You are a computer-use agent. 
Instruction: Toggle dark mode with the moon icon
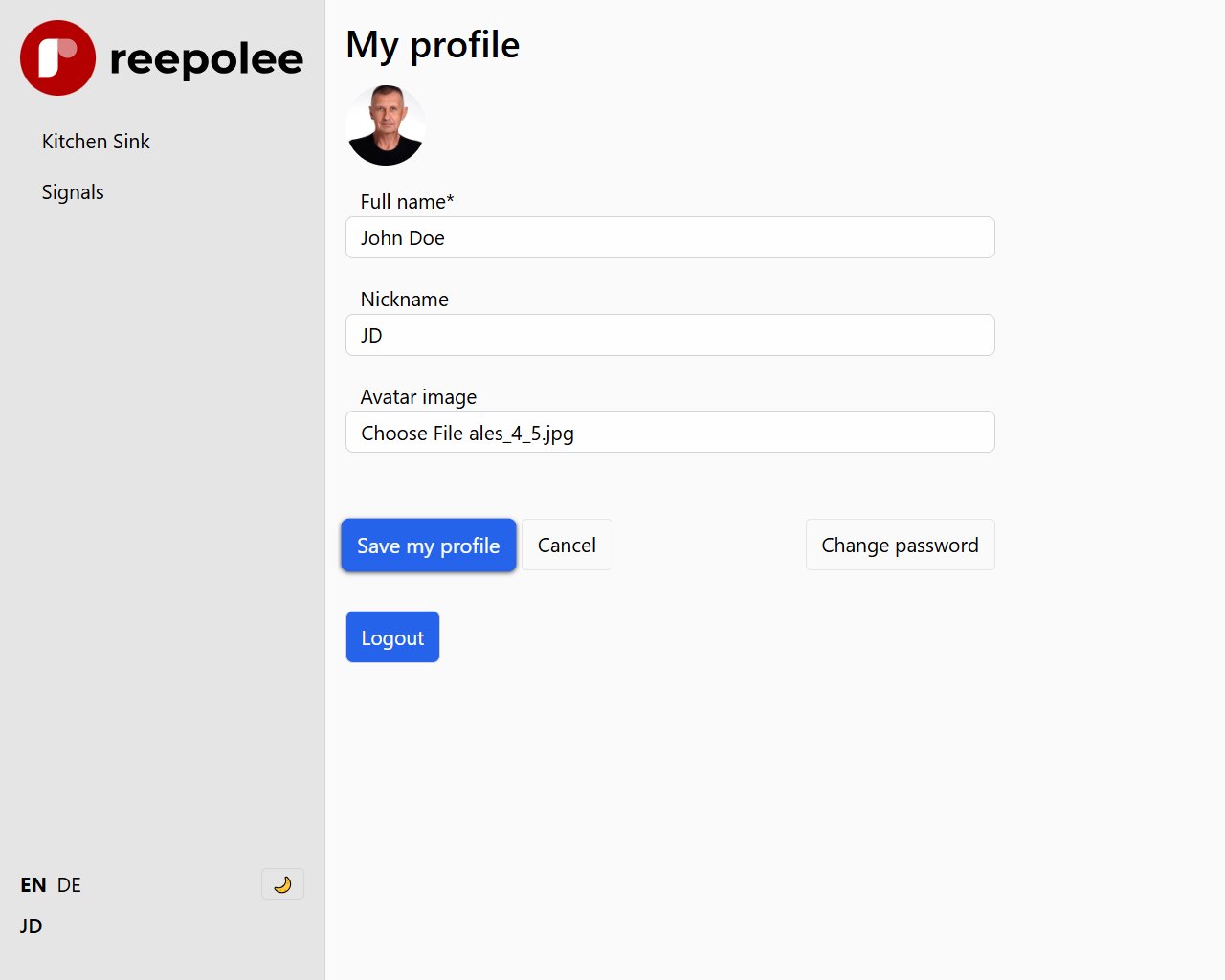(282, 884)
